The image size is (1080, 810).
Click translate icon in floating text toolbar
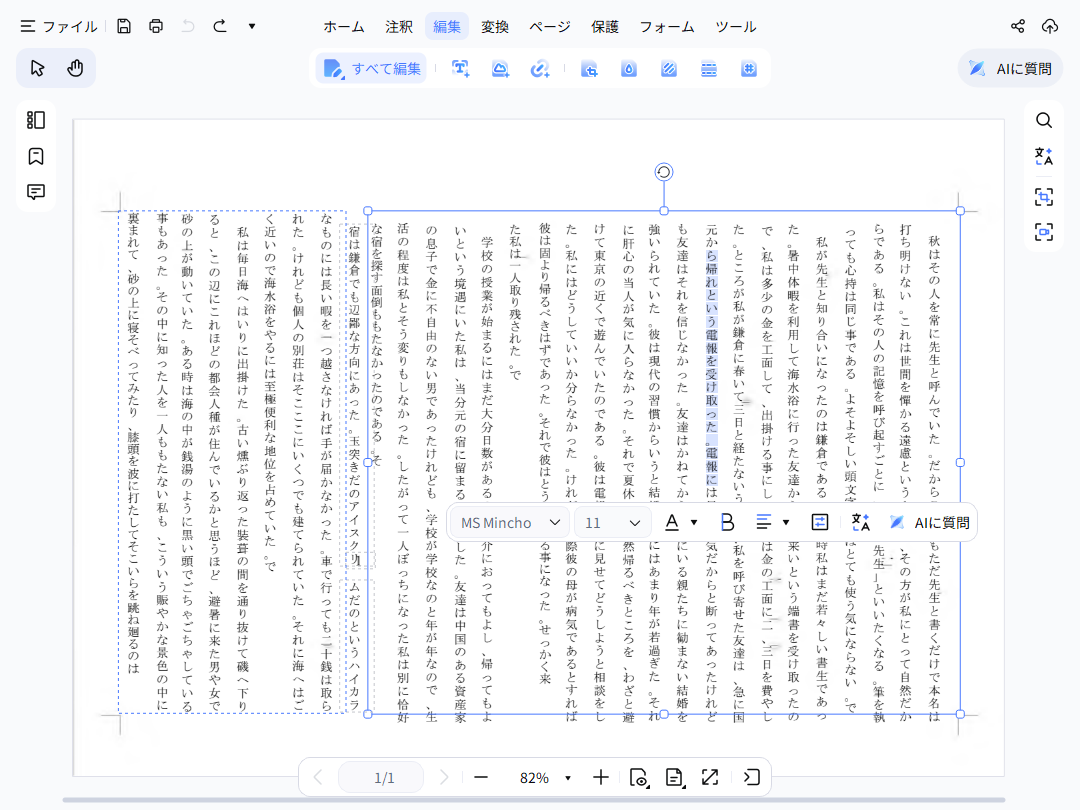pyautogui.click(x=860, y=523)
